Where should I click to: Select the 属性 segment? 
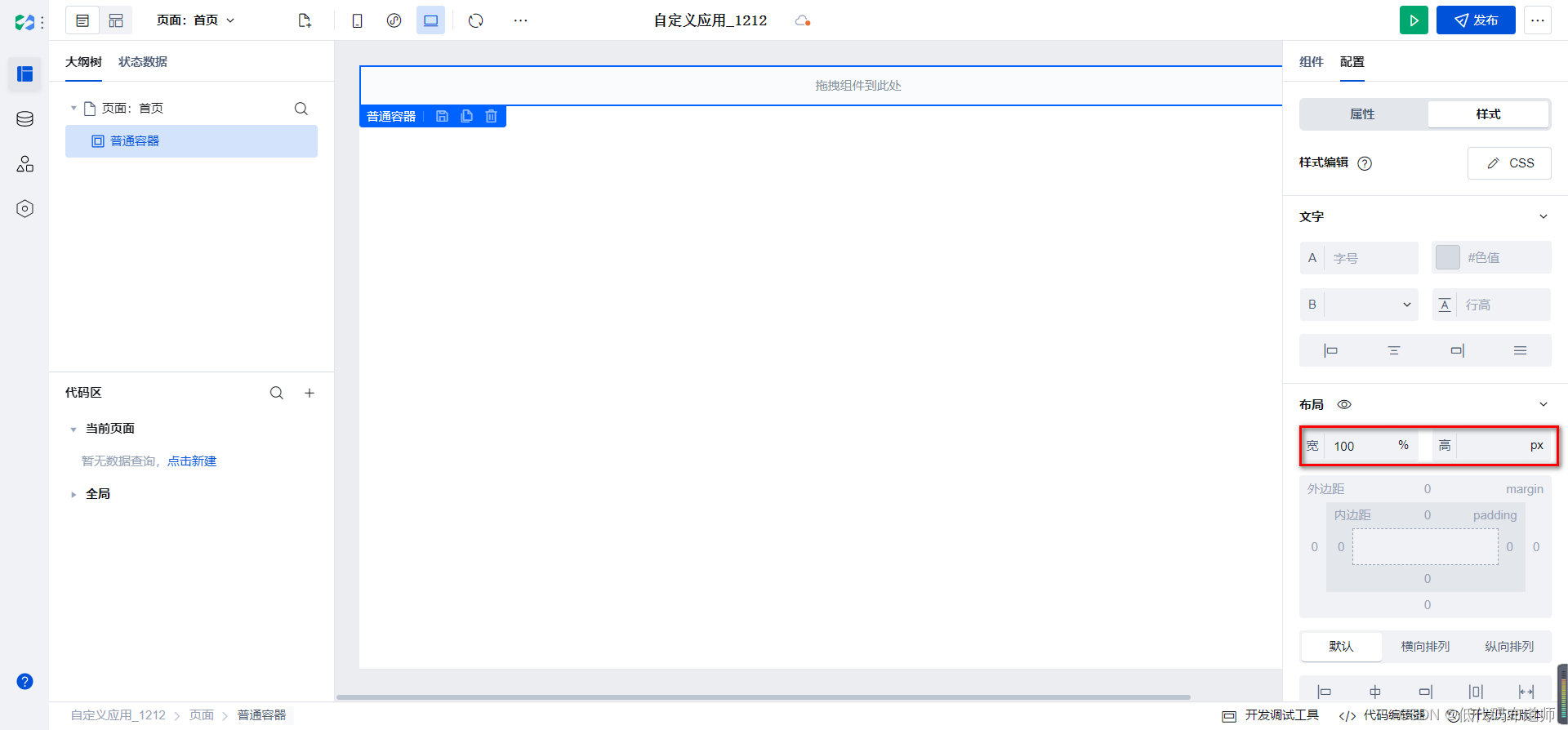click(1362, 114)
